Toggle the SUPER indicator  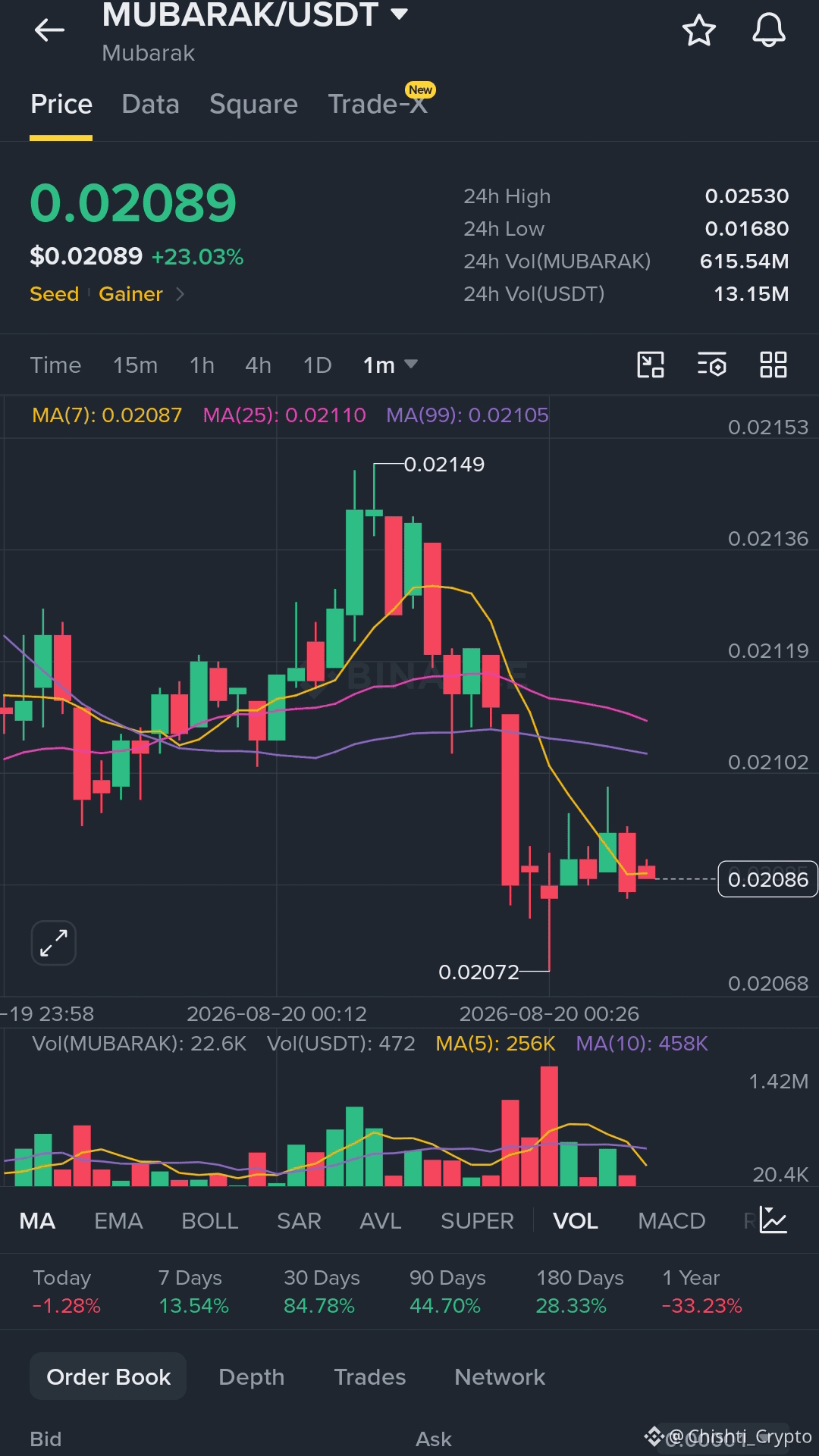coord(477,1220)
